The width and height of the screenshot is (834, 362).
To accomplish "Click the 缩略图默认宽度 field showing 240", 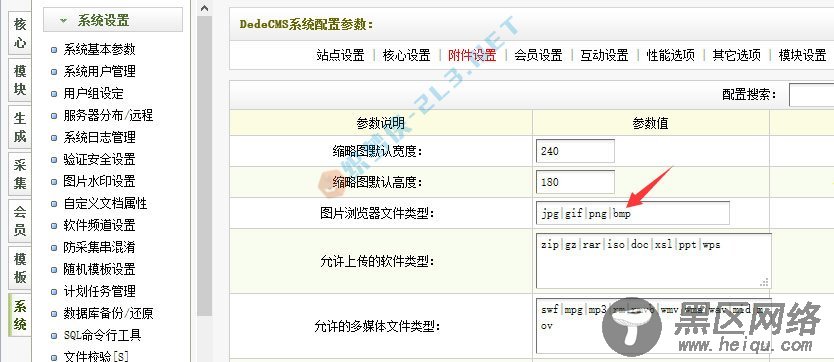I will 576,151.
